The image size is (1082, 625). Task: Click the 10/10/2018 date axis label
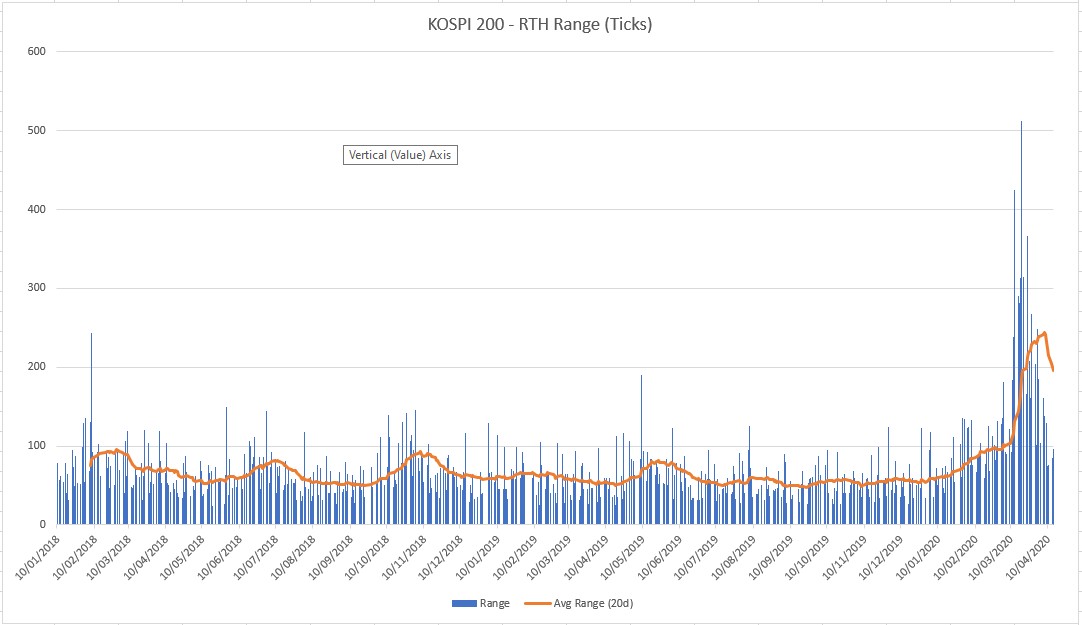[x=366, y=557]
